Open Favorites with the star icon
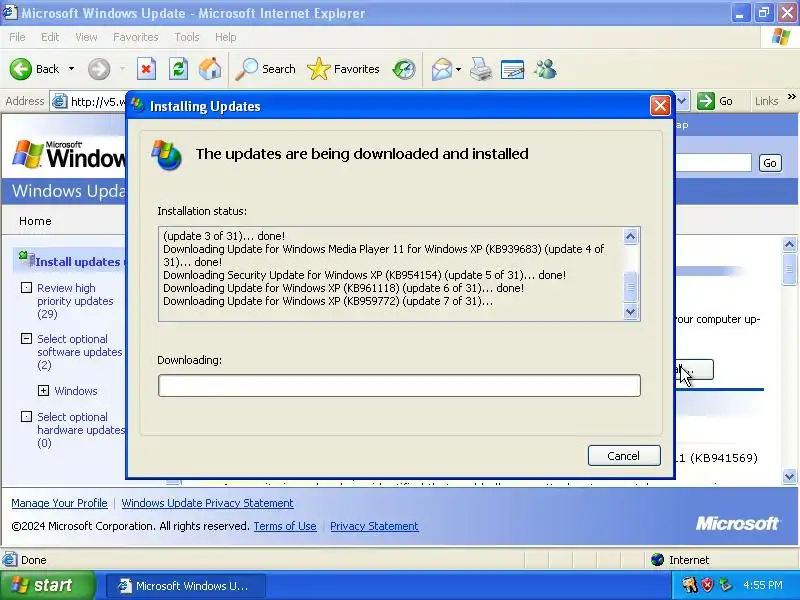The image size is (800, 600). point(319,69)
